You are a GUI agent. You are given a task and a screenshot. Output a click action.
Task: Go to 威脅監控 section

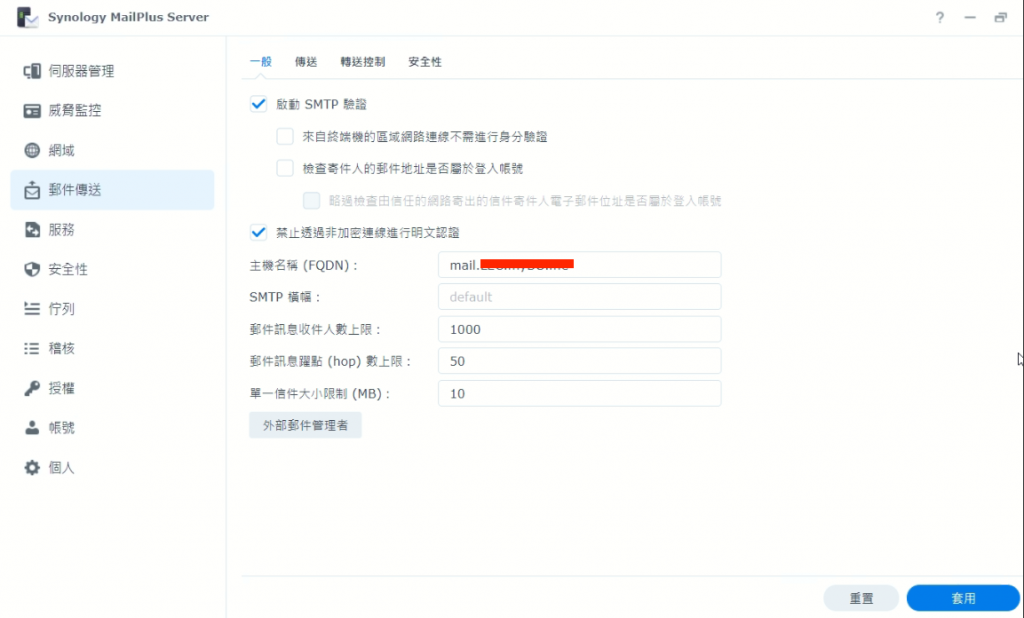112,111
